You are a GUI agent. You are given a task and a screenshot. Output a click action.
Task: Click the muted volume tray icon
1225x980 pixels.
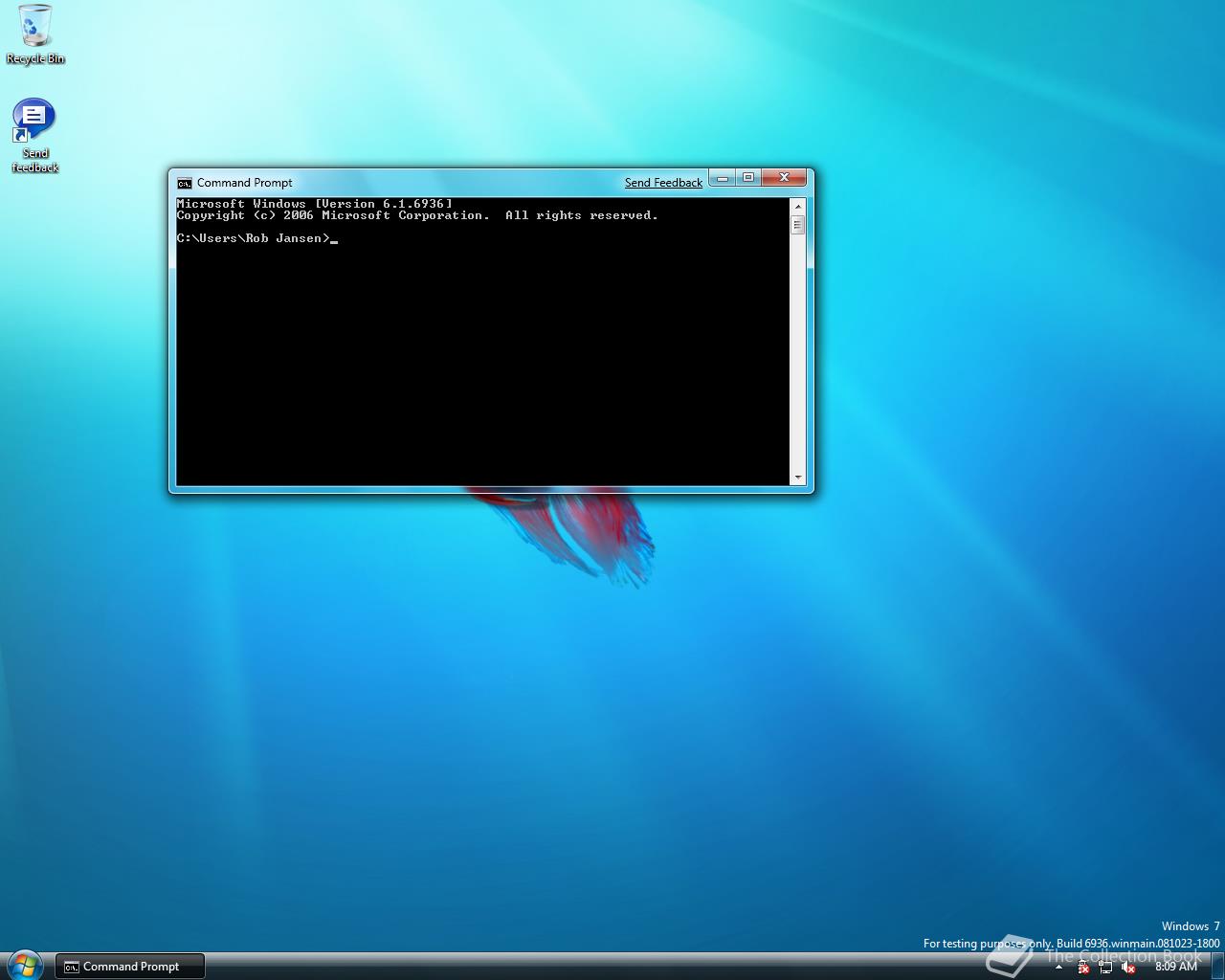tap(1128, 968)
